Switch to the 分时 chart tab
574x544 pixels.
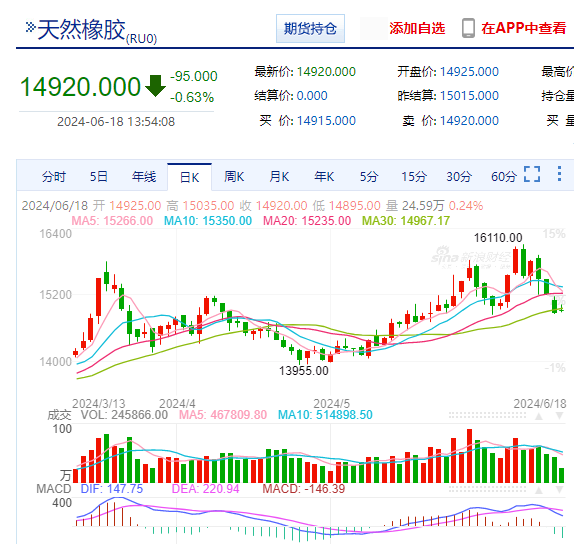tap(54, 177)
